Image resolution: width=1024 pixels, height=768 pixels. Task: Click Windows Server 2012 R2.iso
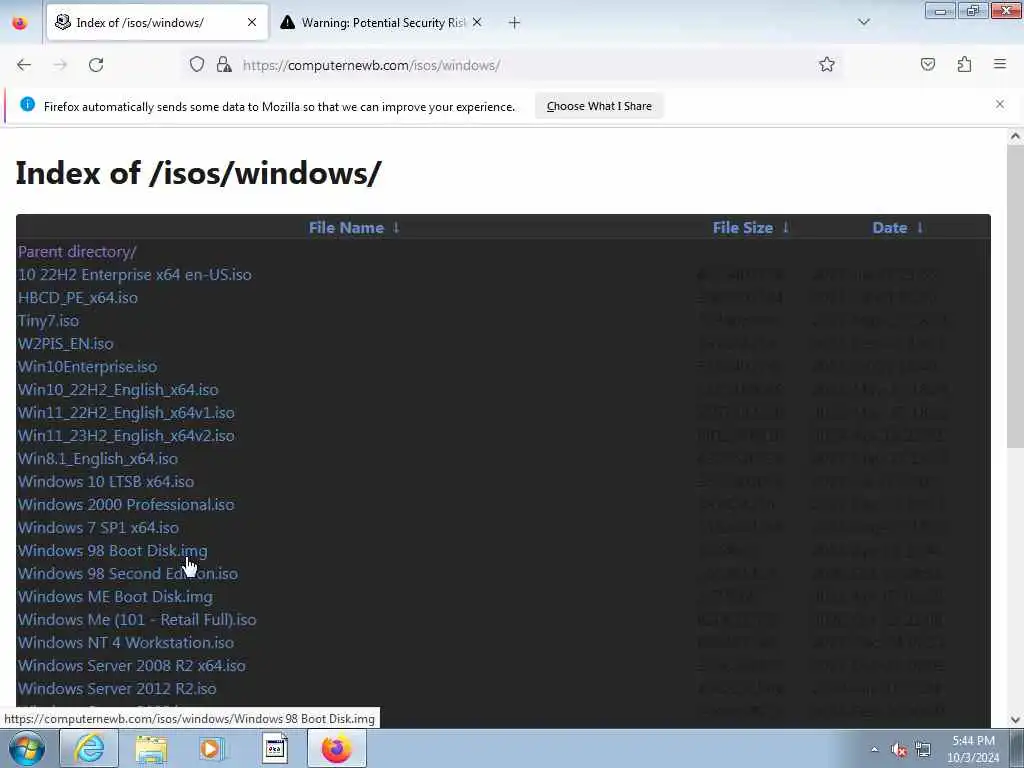117,688
